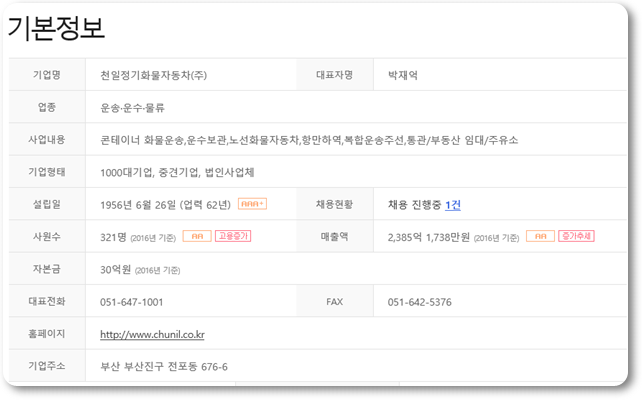Click the 설립일 label cell
The height and width of the screenshot is (400, 642).
[x=47, y=204]
